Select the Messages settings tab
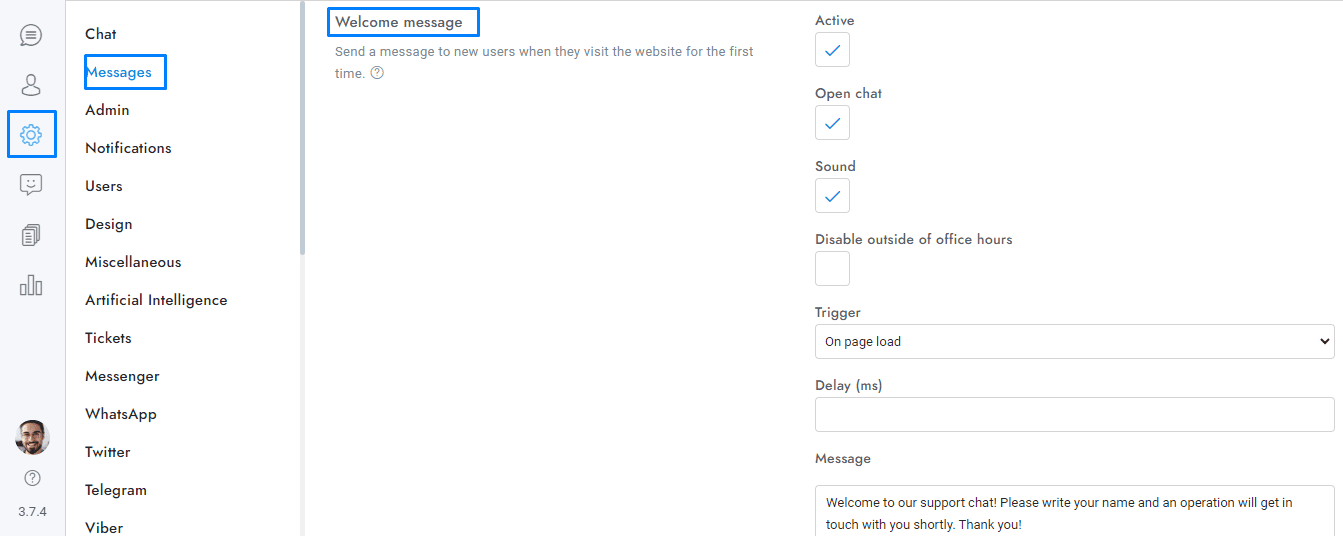Viewport: 1343px width, 536px height. pyautogui.click(x=119, y=72)
